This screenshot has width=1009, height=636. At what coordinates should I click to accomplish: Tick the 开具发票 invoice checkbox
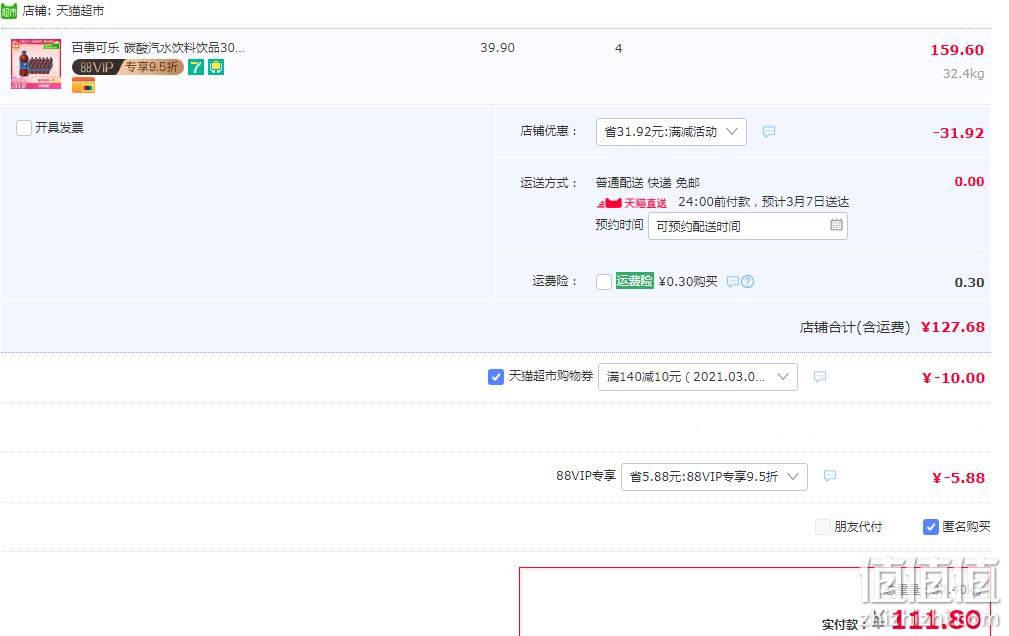[x=24, y=127]
